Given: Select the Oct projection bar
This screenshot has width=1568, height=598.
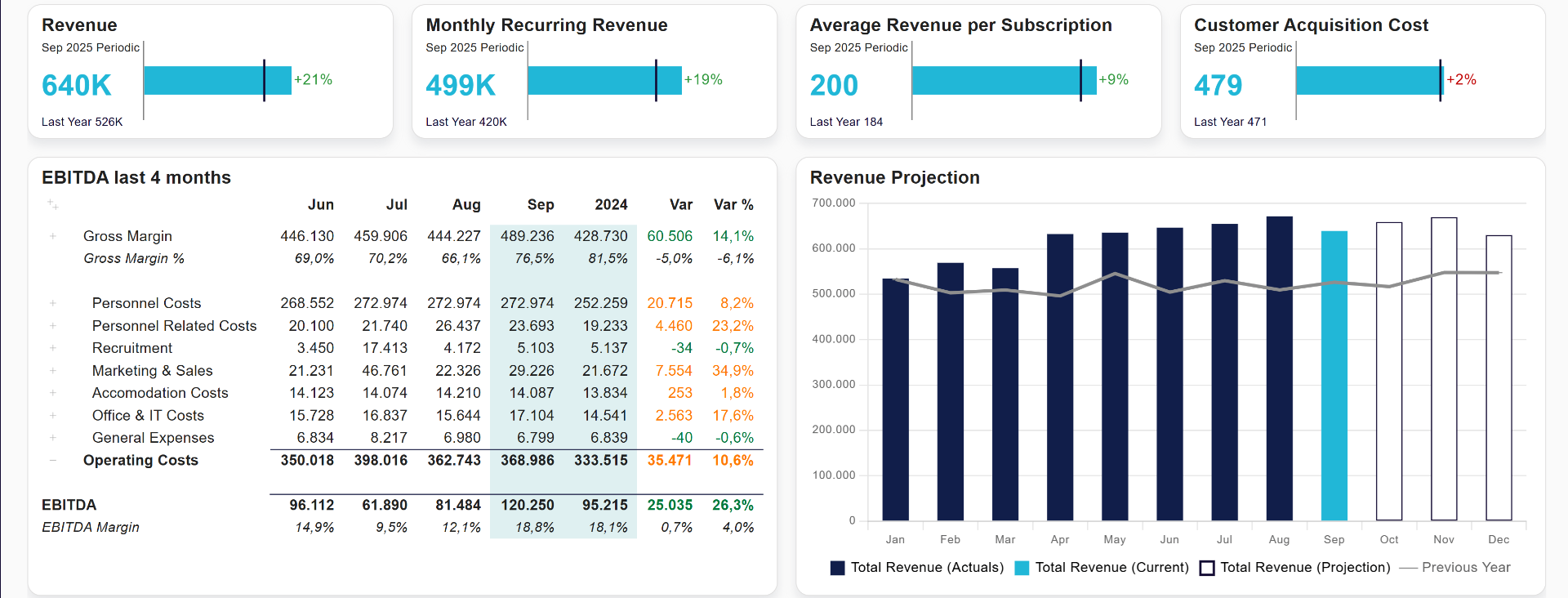Looking at the screenshot, I should point(1389,372).
